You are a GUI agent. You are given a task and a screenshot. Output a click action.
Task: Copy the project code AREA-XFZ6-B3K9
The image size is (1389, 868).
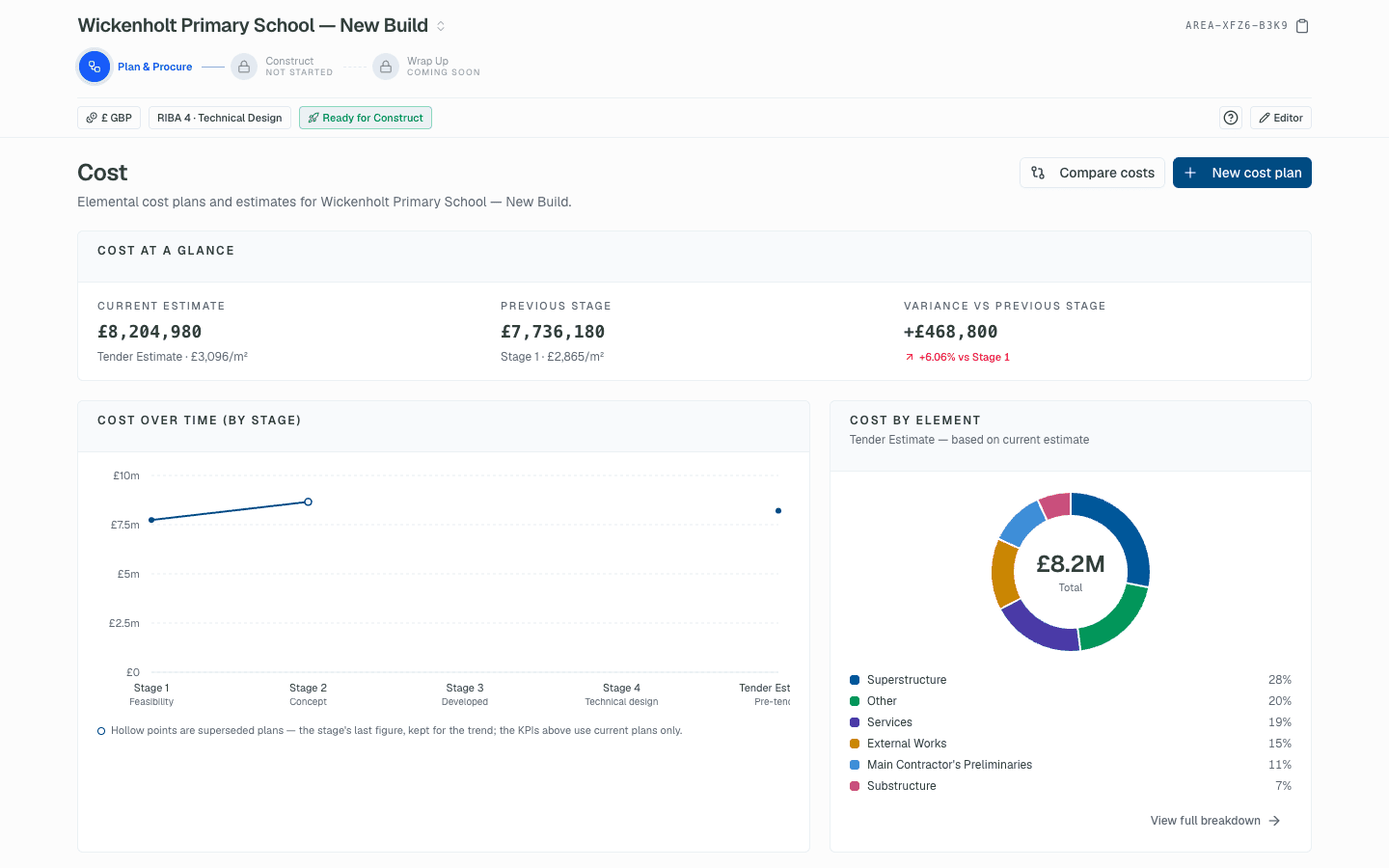[x=1302, y=26]
